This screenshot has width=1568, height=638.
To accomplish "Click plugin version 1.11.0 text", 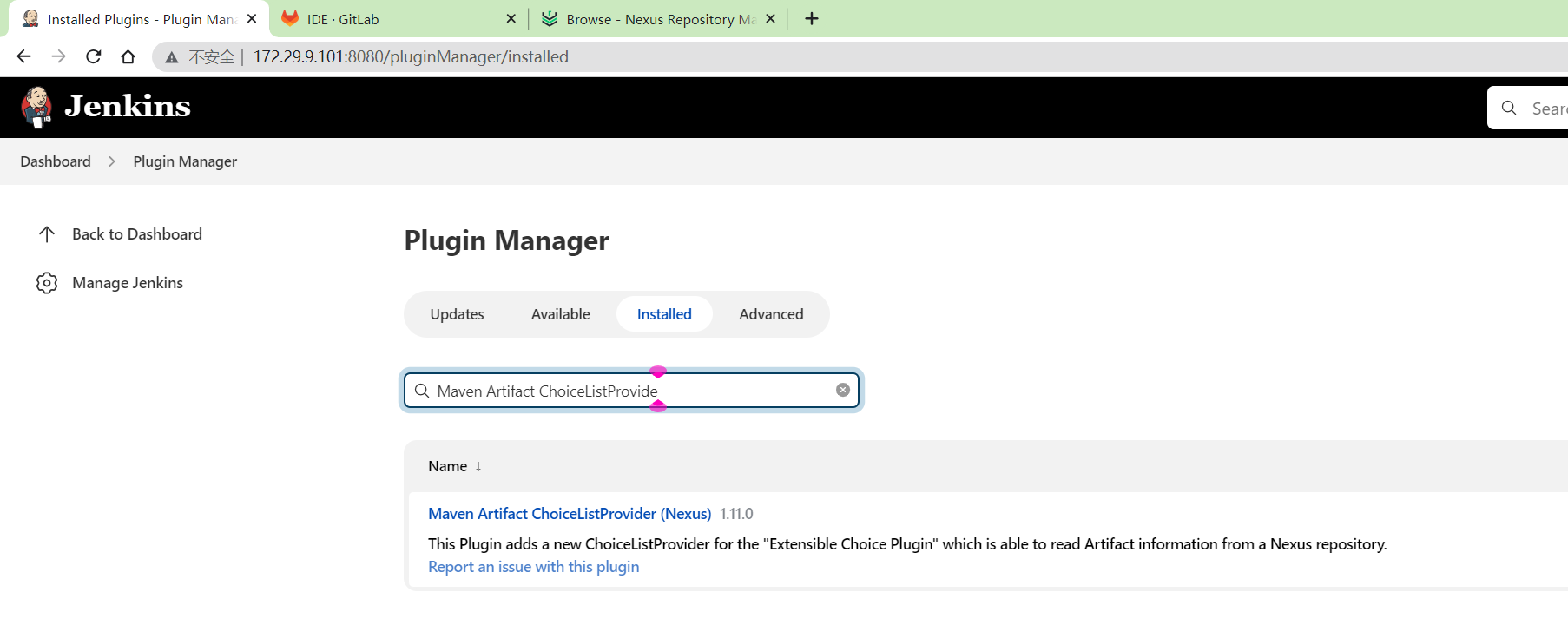I will tap(736, 514).
